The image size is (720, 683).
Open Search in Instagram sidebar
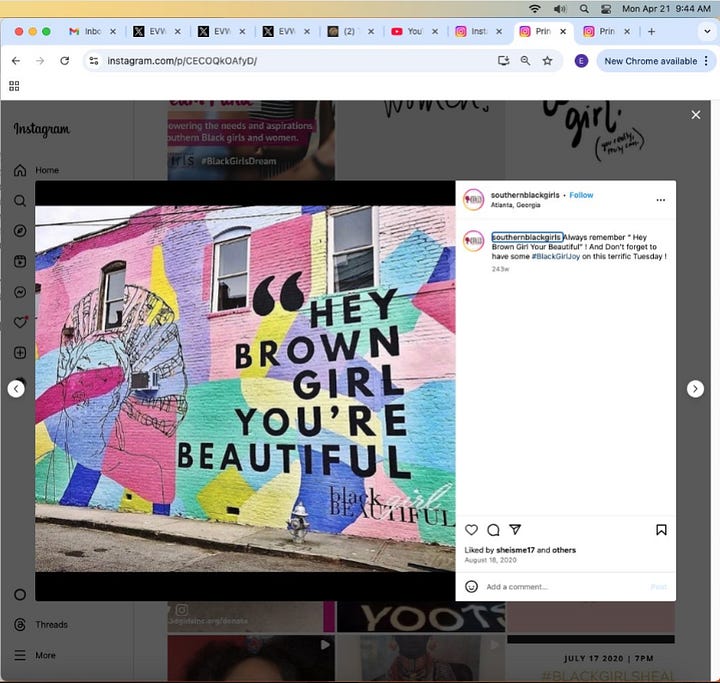point(20,201)
